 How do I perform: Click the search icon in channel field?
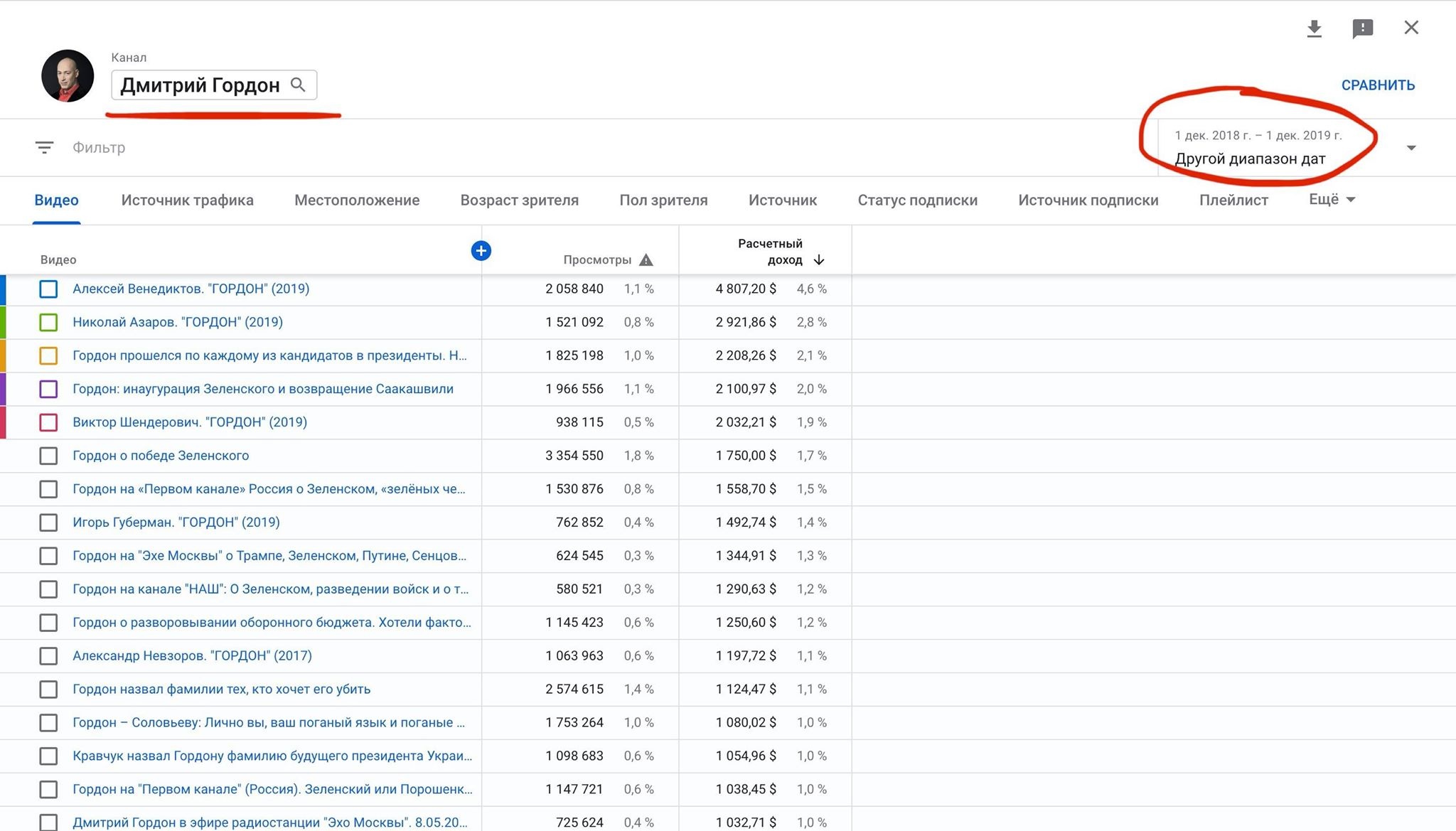tap(299, 85)
